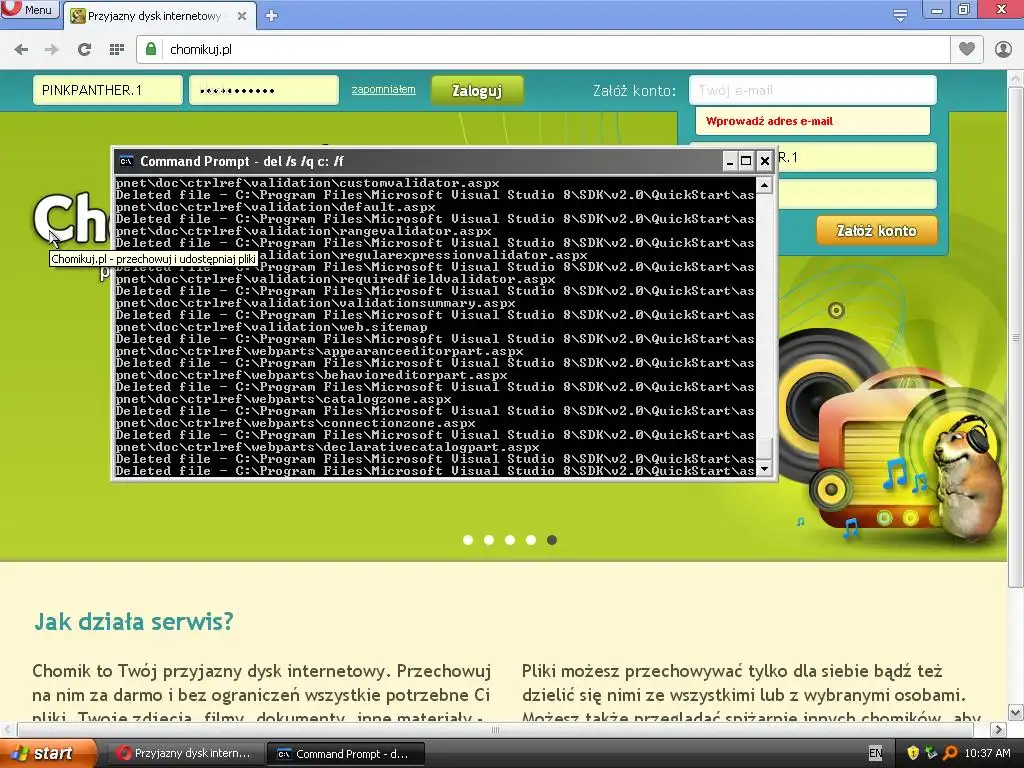Screen dimensions: 1024x768
Task: Go forward to next page
Action: 52,50
